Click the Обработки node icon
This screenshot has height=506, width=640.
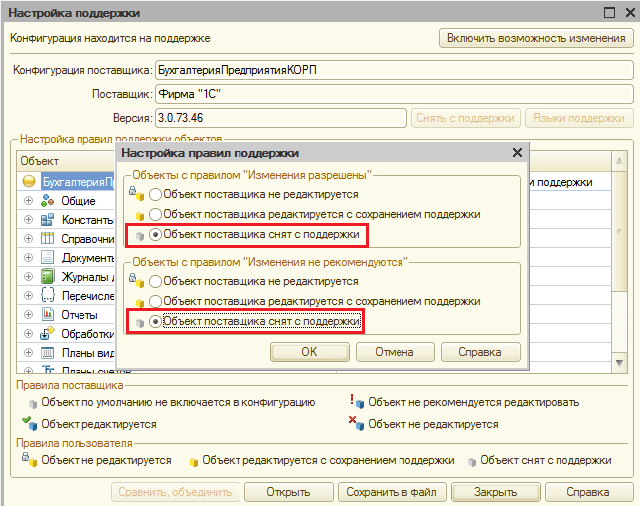[47, 333]
